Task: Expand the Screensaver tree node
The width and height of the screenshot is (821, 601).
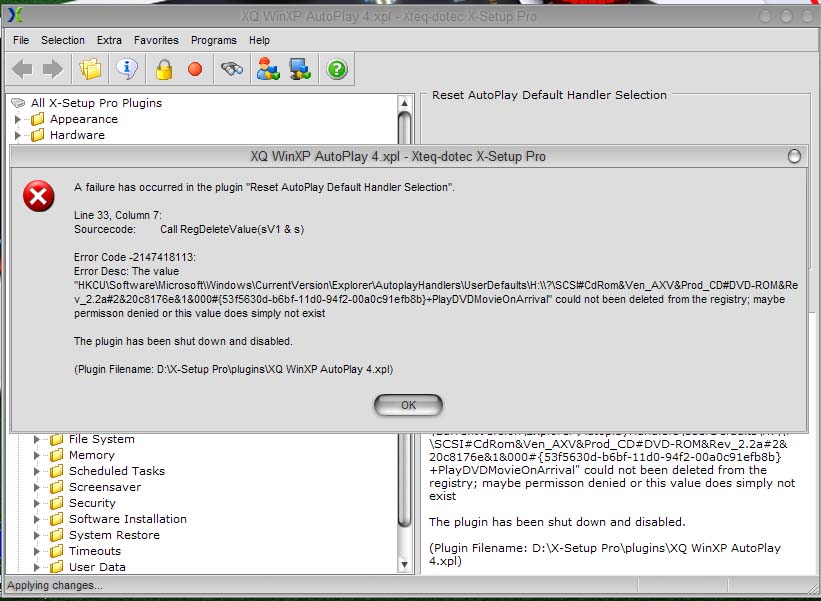Action: coord(37,487)
